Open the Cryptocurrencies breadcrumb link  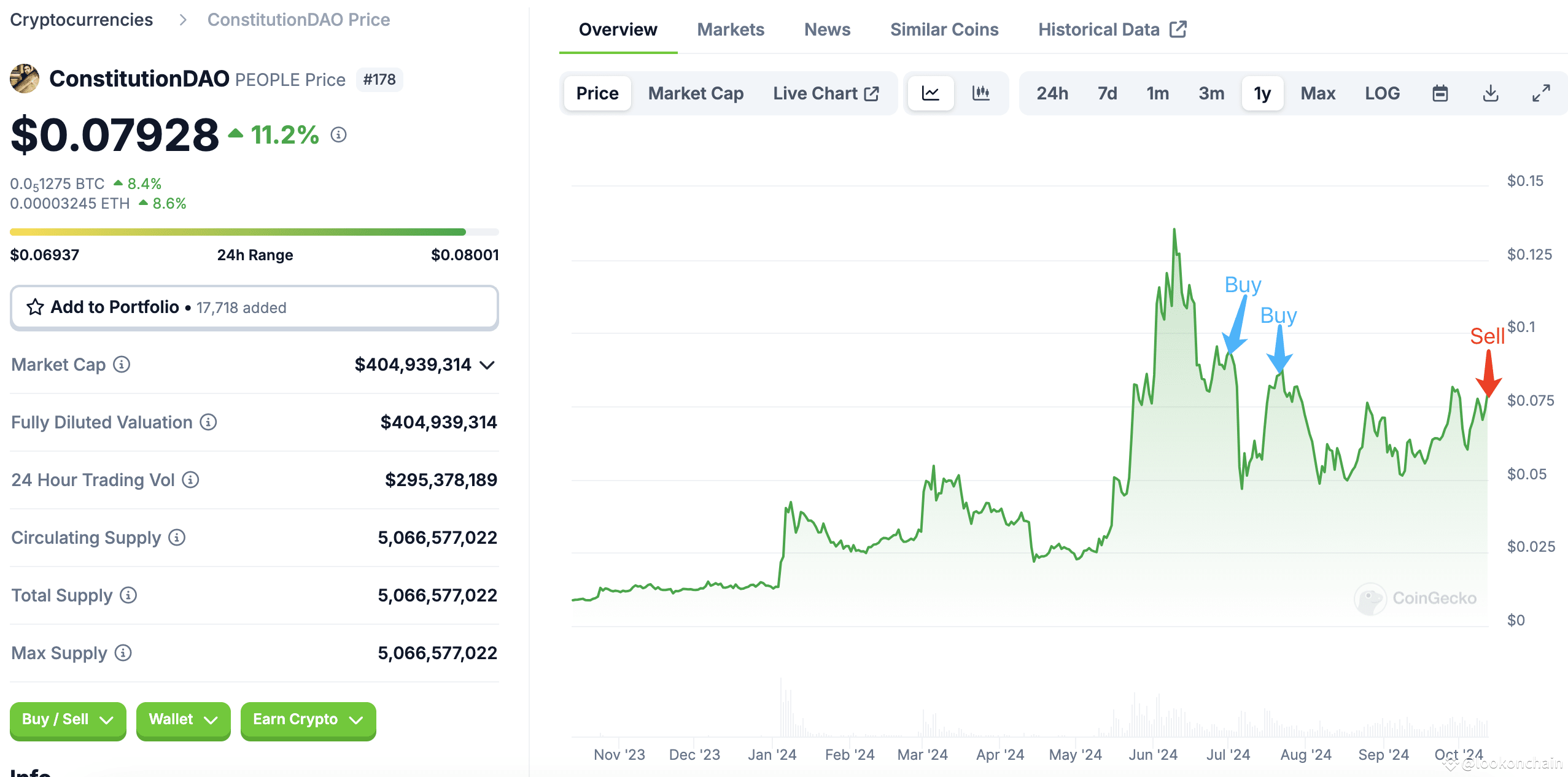click(x=81, y=19)
